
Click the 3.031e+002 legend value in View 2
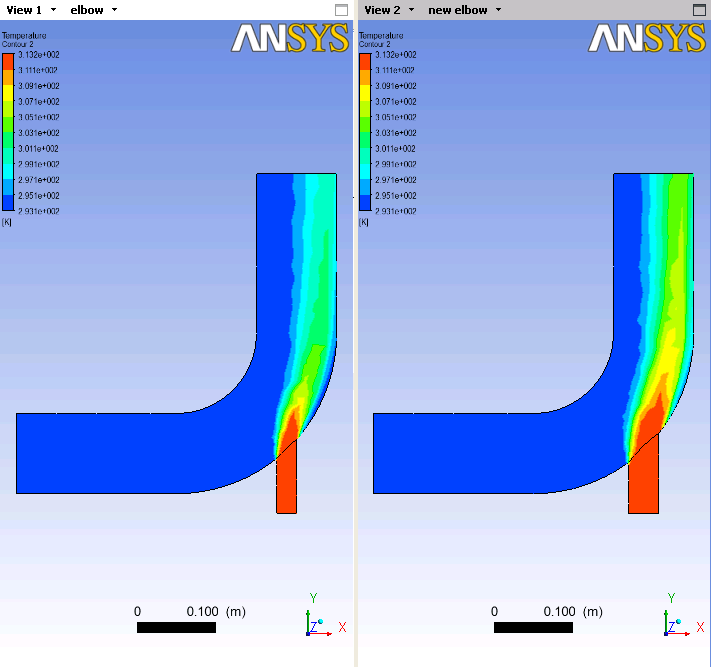(x=395, y=133)
